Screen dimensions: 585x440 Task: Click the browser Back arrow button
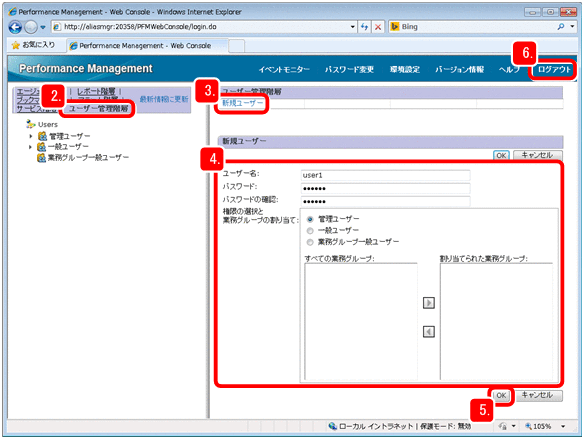click(x=15, y=27)
